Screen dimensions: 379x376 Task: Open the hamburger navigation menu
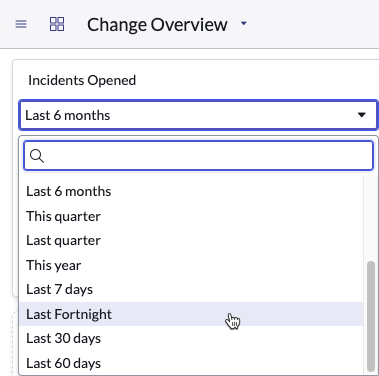pos(21,24)
